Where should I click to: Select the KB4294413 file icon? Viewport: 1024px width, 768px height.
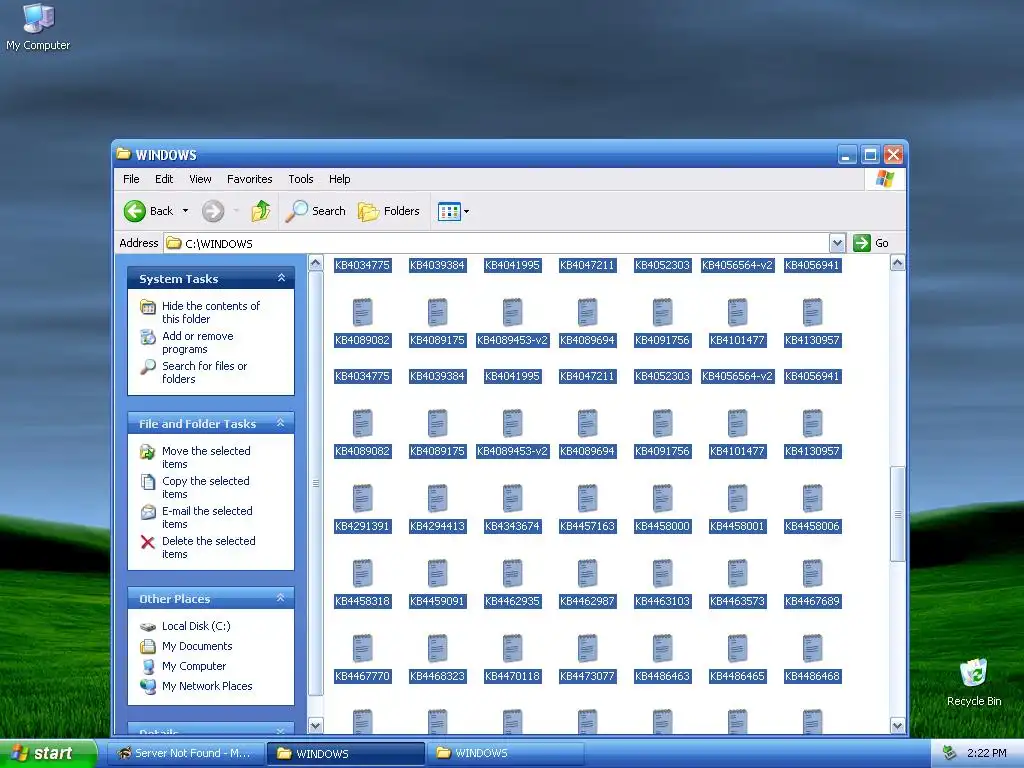(x=438, y=498)
